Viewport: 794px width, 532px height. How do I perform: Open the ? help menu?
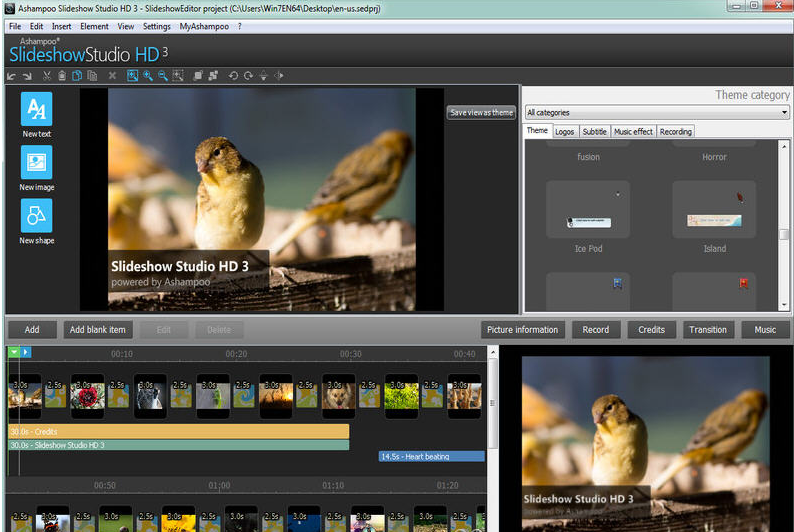240,26
